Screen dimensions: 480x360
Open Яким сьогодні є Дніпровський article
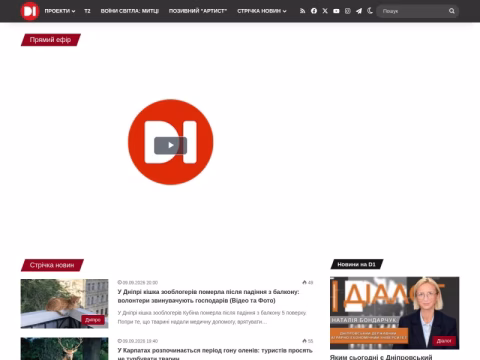tap(381, 357)
